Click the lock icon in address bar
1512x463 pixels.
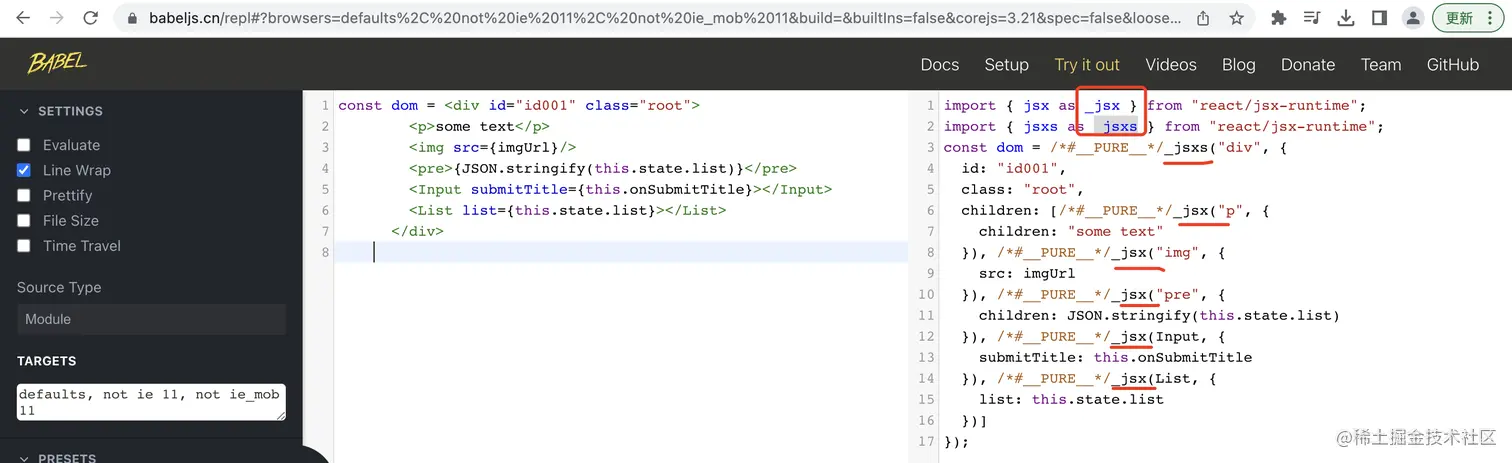pyautogui.click(x=133, y=18)
